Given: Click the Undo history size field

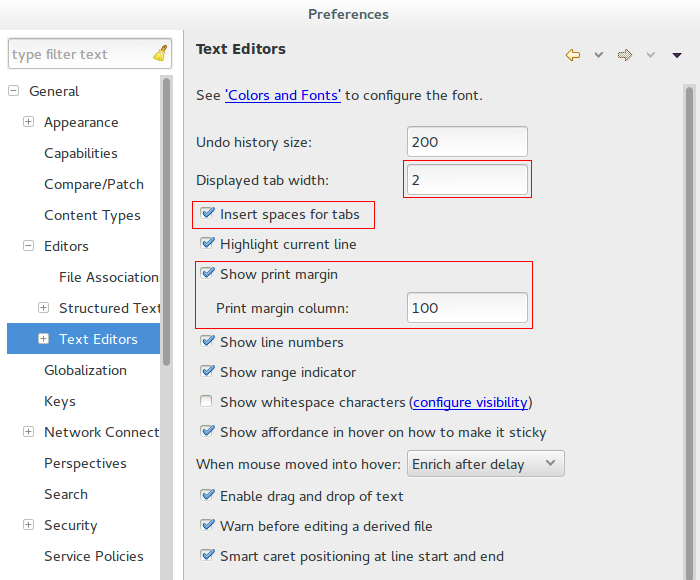Looking at the screenshot, I should pos(467,142).
